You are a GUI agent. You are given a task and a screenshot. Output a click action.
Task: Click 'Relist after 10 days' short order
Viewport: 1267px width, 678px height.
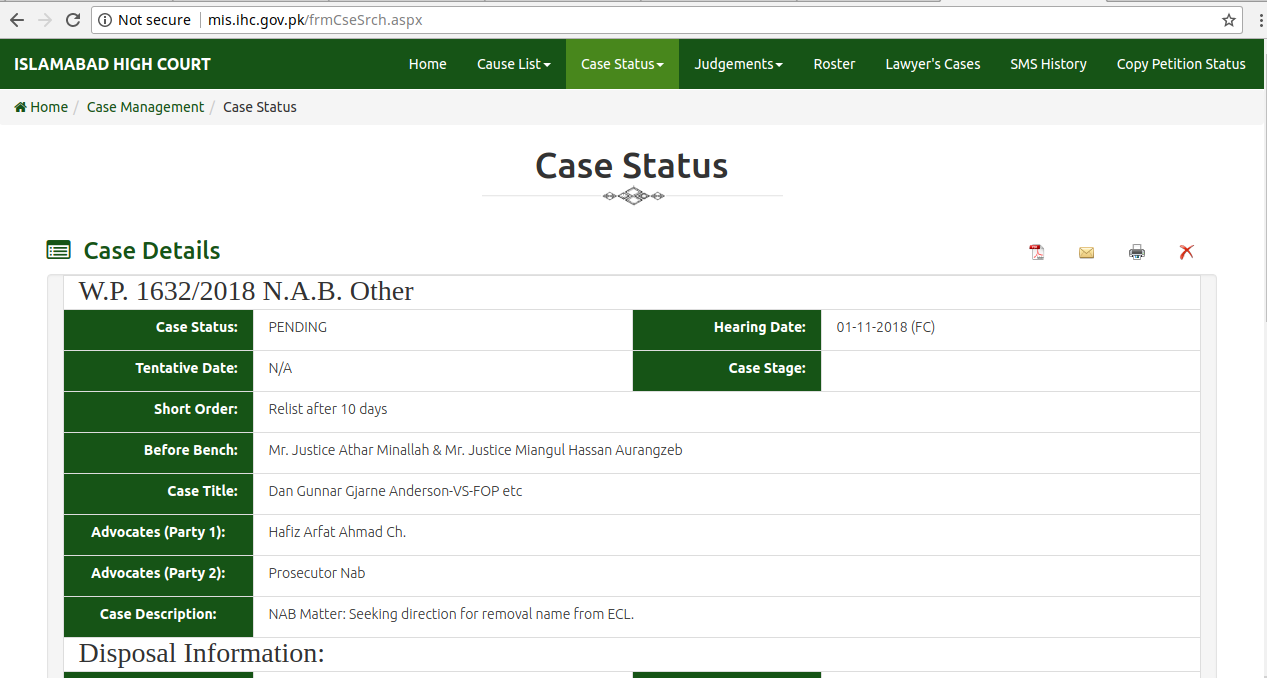(328, 409)
